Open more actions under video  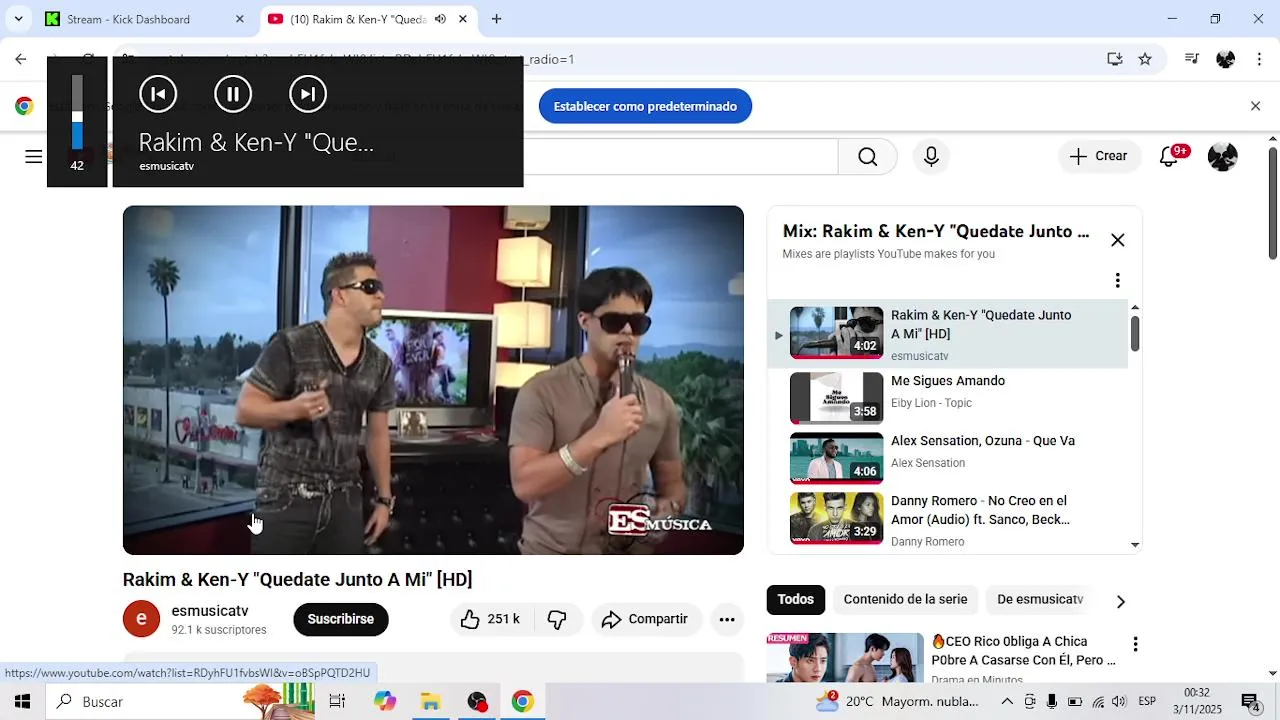click(727, 619)
